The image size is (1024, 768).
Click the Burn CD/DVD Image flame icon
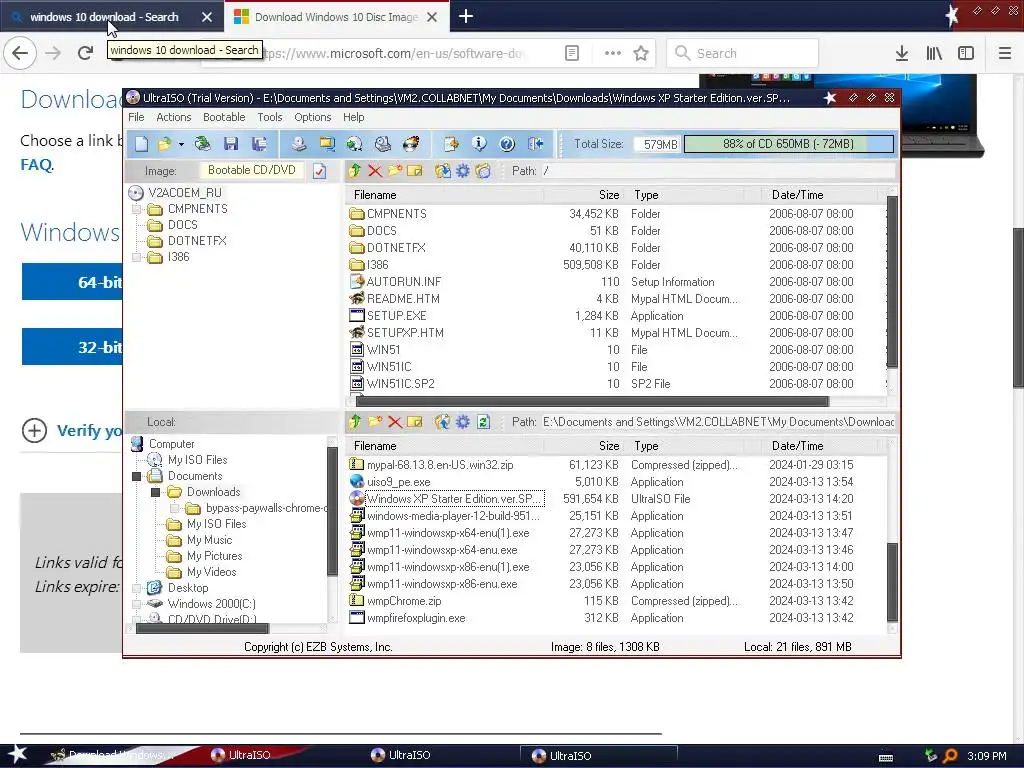coord(411,144)
